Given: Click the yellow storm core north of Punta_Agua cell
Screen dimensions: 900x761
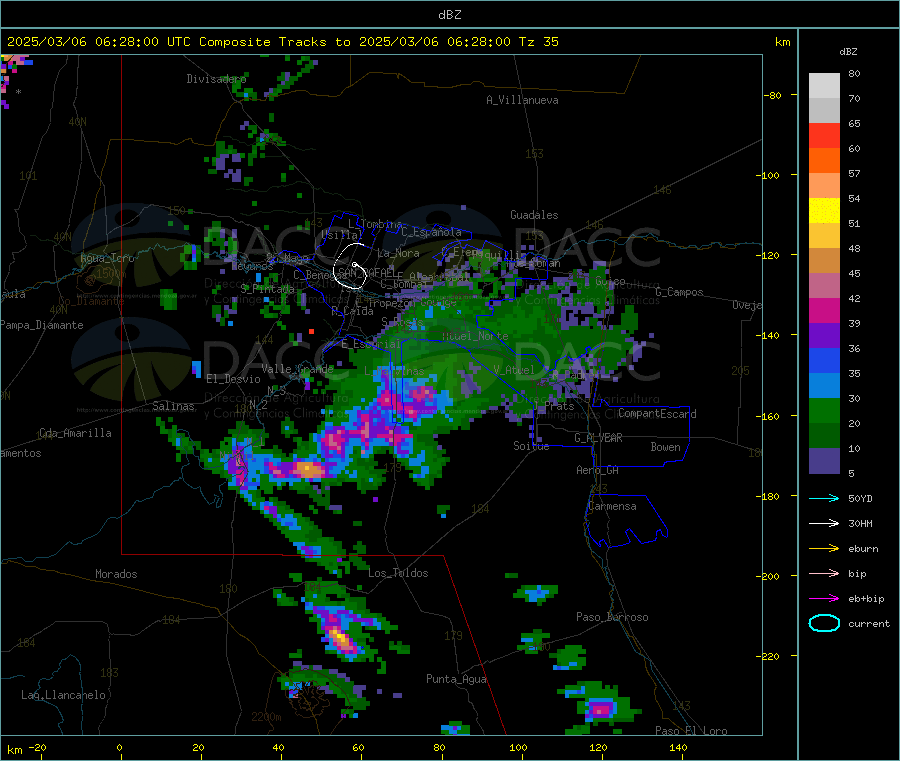Looking at the screenshot, I should [x=340, y=637].
